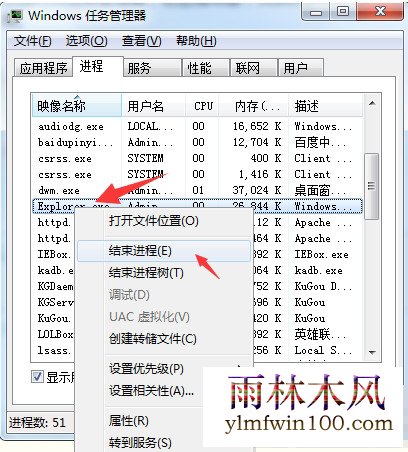Viewport: 408px width, 452px height.
Task: Click the 37,024 K memory value
Action: (257, 190)
